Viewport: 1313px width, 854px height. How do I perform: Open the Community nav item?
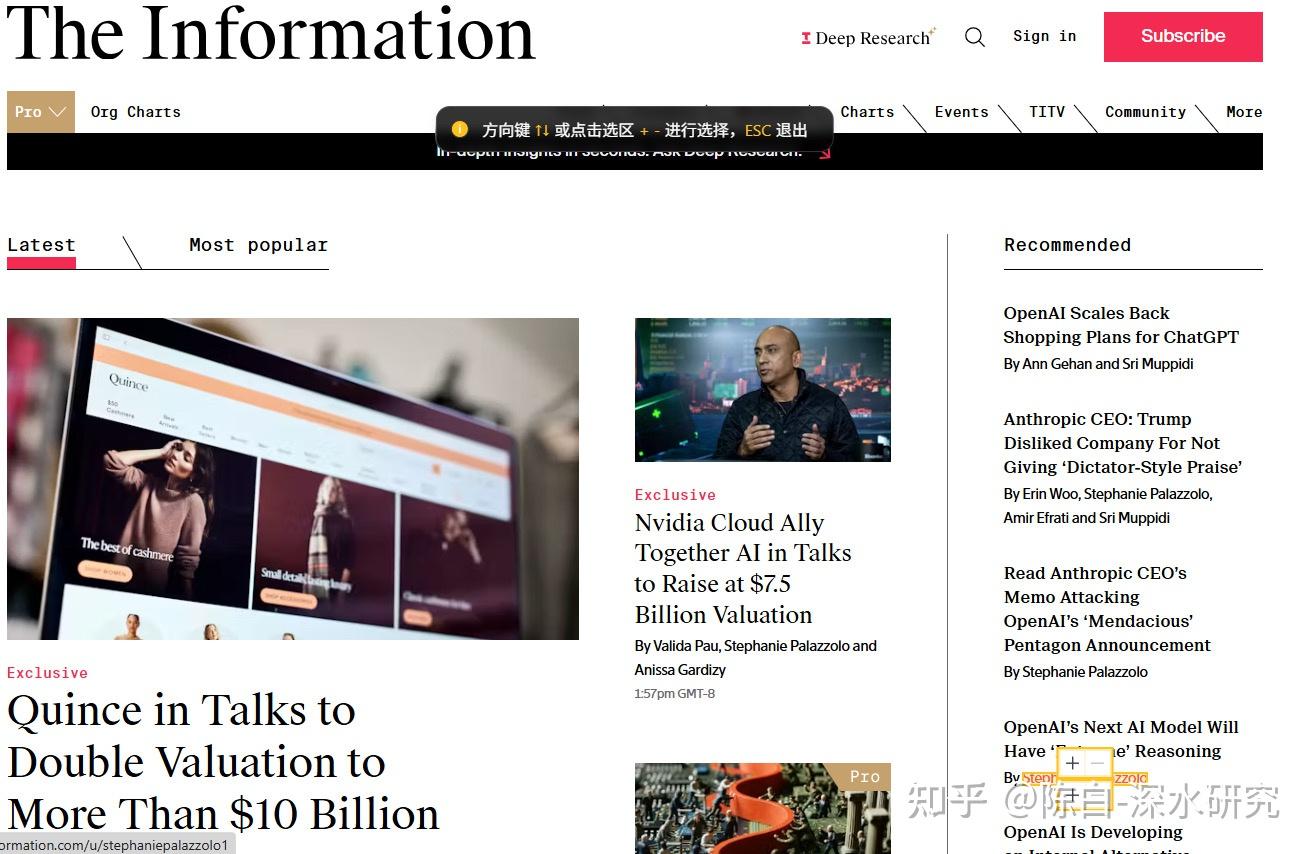pyautogui.click(x=1145, y=112)
